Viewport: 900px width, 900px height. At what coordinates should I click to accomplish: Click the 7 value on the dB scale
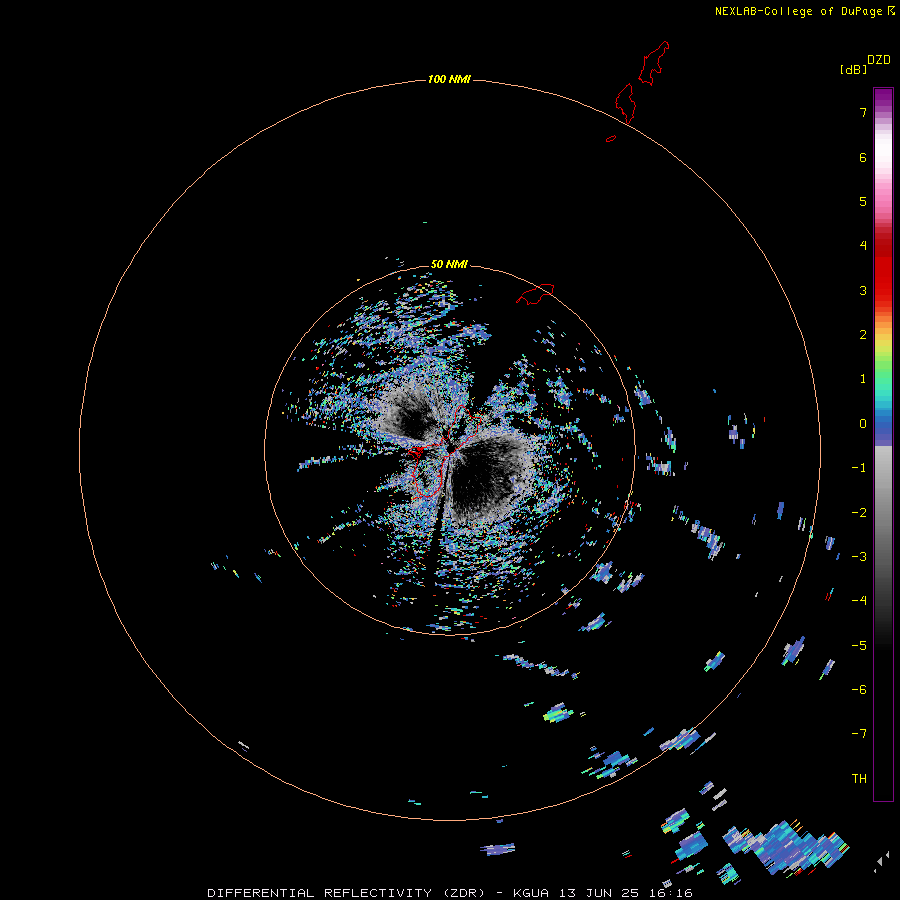(863, 113)
